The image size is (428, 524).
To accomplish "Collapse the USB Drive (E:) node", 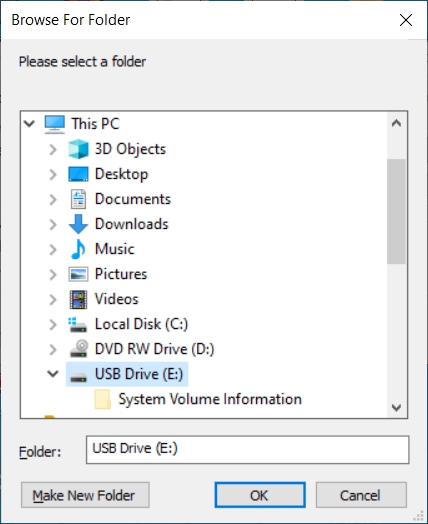I will tap(53, 374).
